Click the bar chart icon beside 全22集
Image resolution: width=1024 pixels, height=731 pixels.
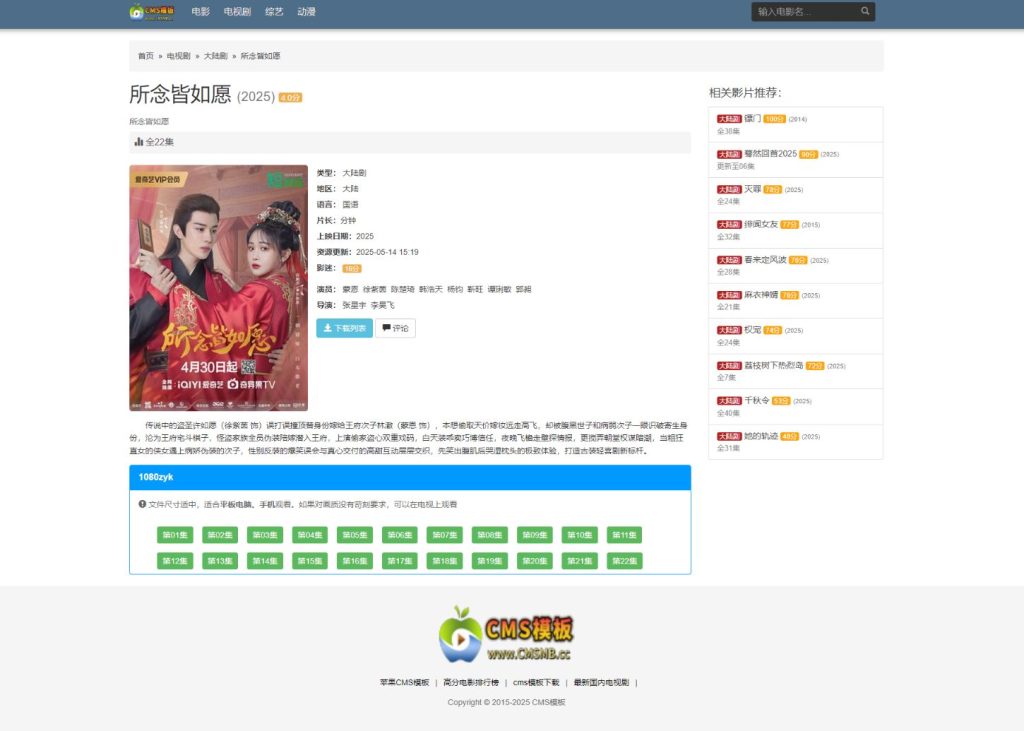[x=139, y=142]
